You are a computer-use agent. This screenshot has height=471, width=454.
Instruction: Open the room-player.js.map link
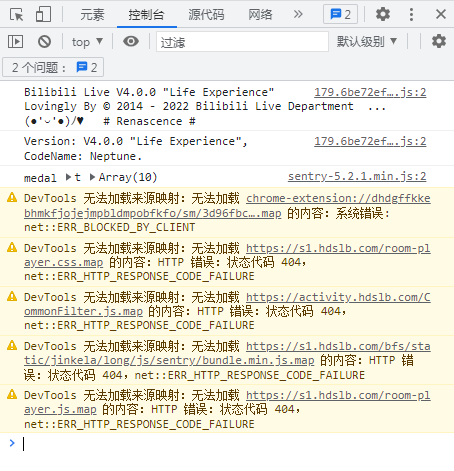(x=227, y=402)
